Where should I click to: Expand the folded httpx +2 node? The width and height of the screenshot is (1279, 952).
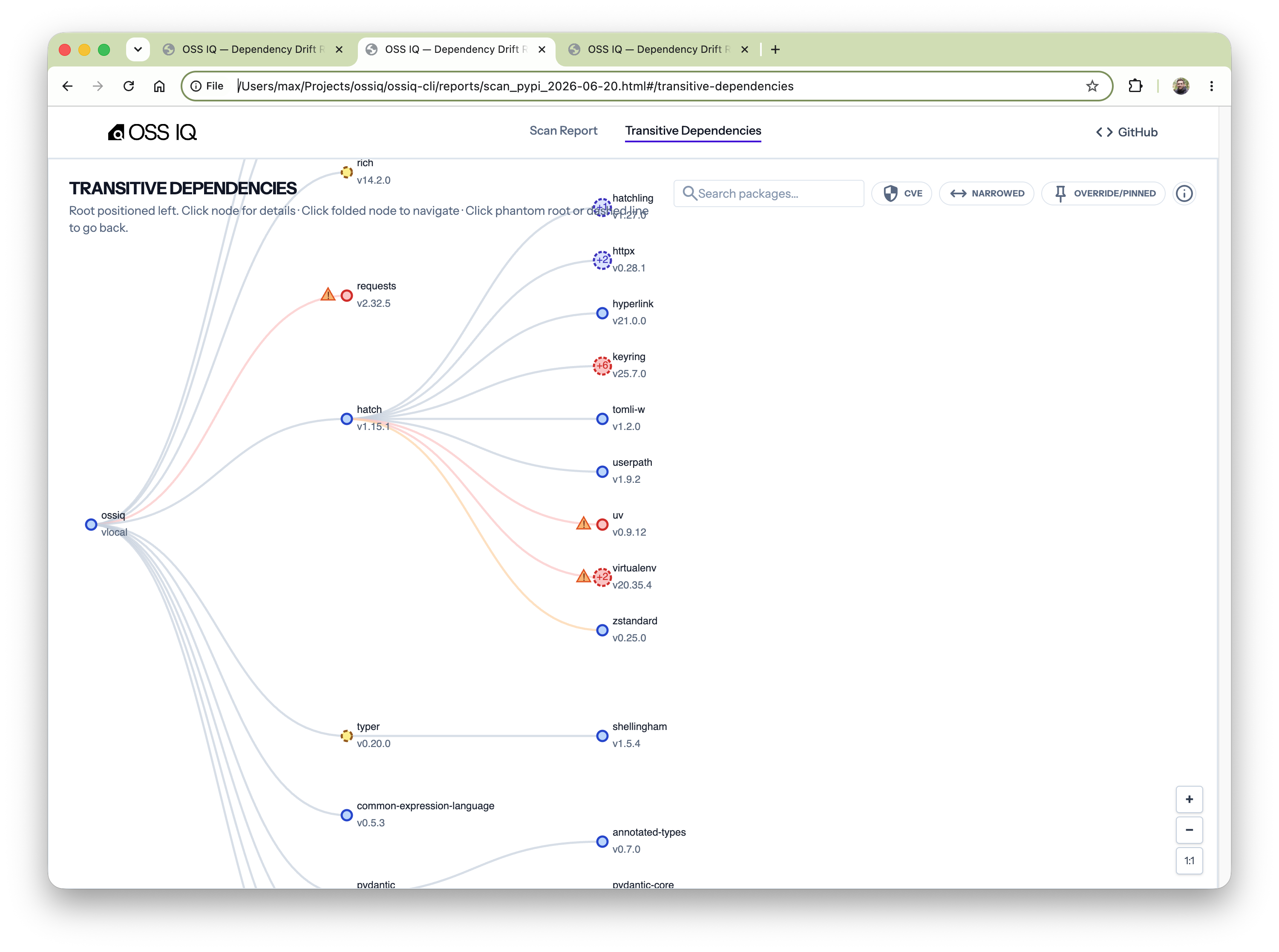[x=602, y=260]
